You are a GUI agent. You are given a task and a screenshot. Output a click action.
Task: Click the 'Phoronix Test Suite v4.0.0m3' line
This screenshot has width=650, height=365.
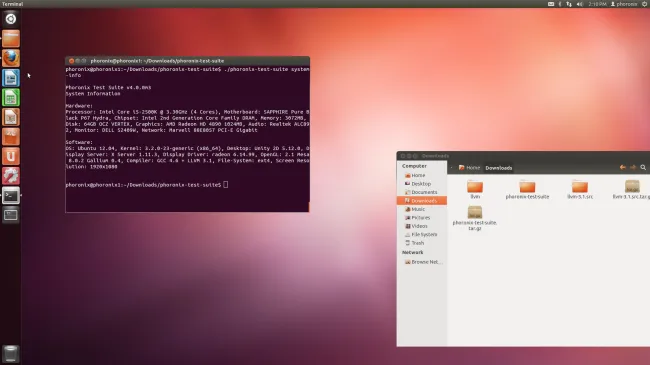108,88
